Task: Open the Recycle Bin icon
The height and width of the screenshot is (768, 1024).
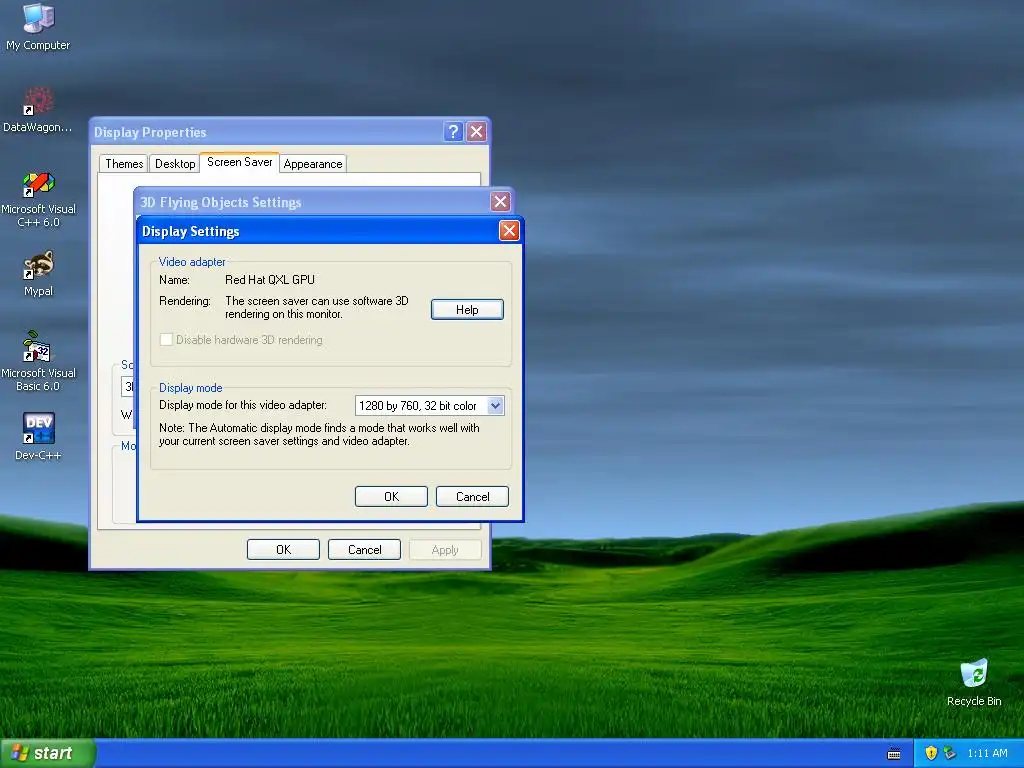Action: coord(974,682)
